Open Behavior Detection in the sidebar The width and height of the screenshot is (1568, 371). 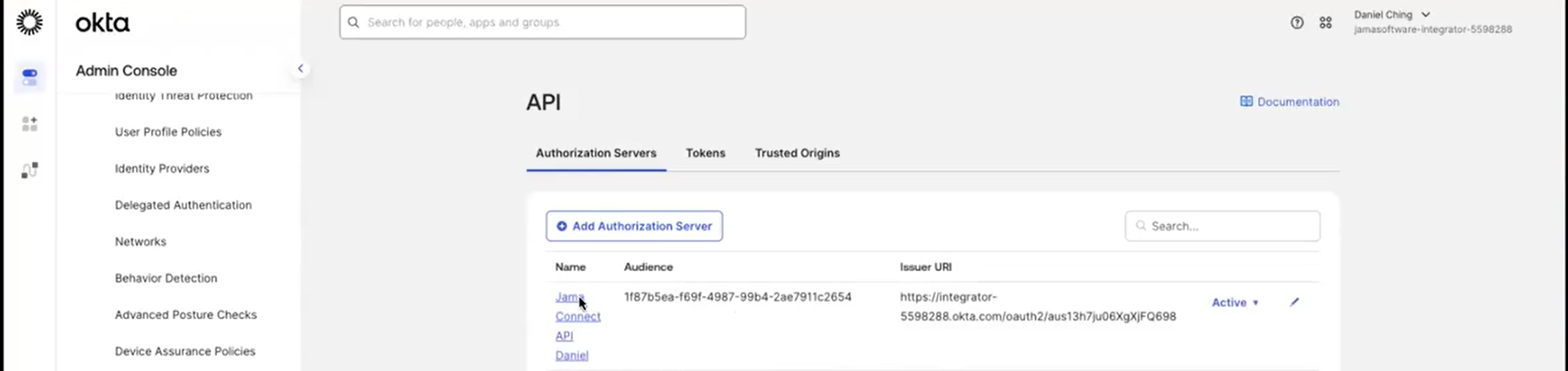coord(166,278)
